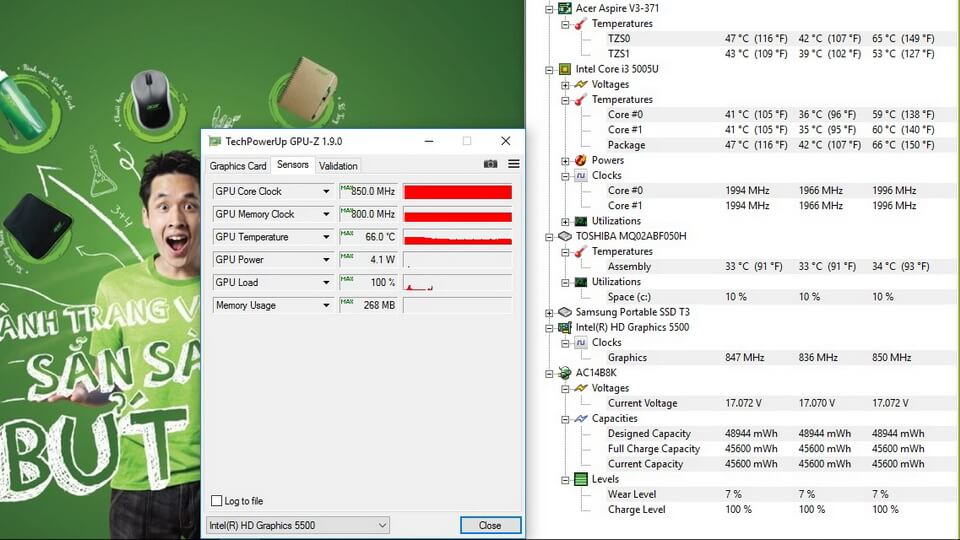Screen dimensions: 960x540
Task: Open the GPU Core Clock sensor dropdown
Action: click(326, 192)
